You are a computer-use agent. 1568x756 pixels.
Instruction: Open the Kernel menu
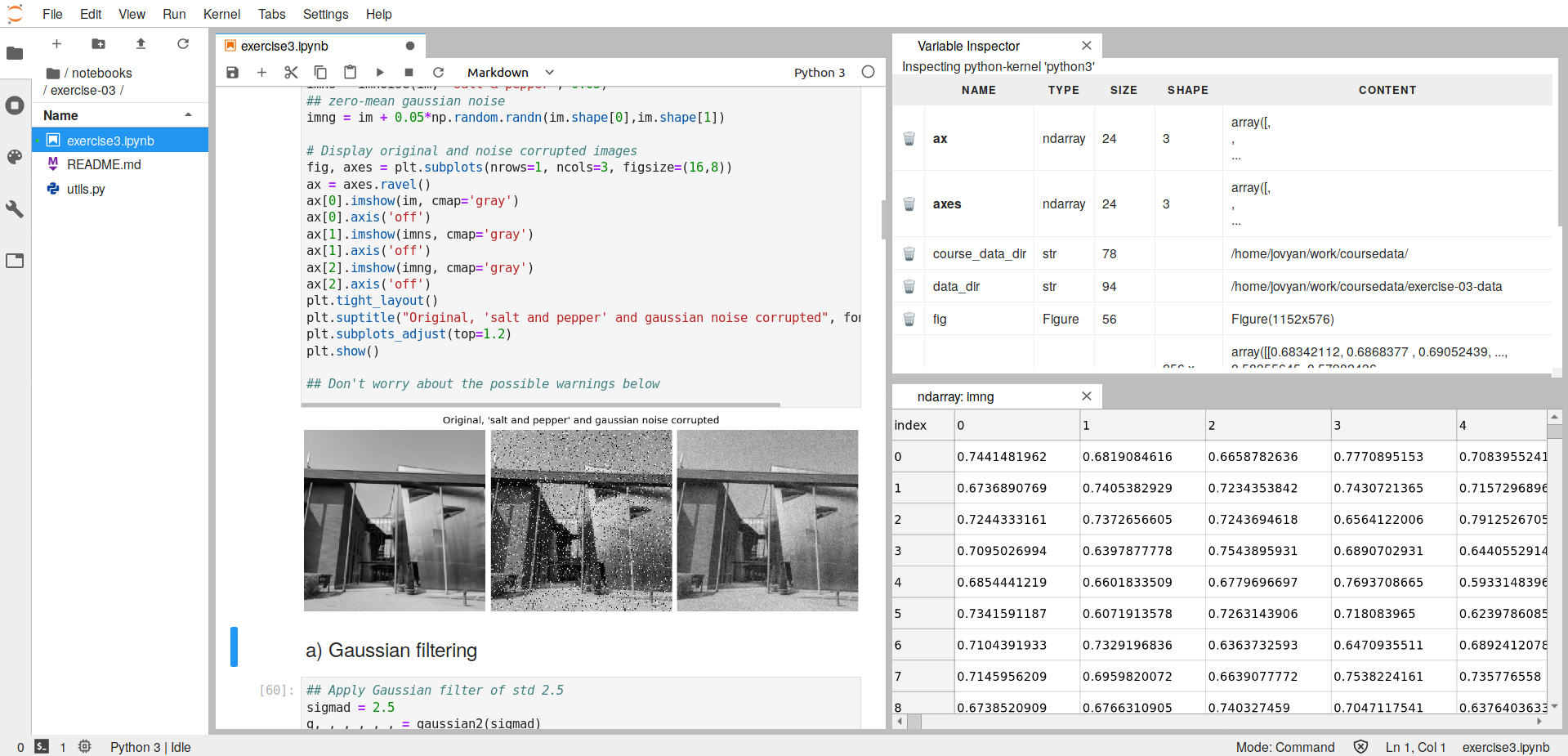coord(221,14)
